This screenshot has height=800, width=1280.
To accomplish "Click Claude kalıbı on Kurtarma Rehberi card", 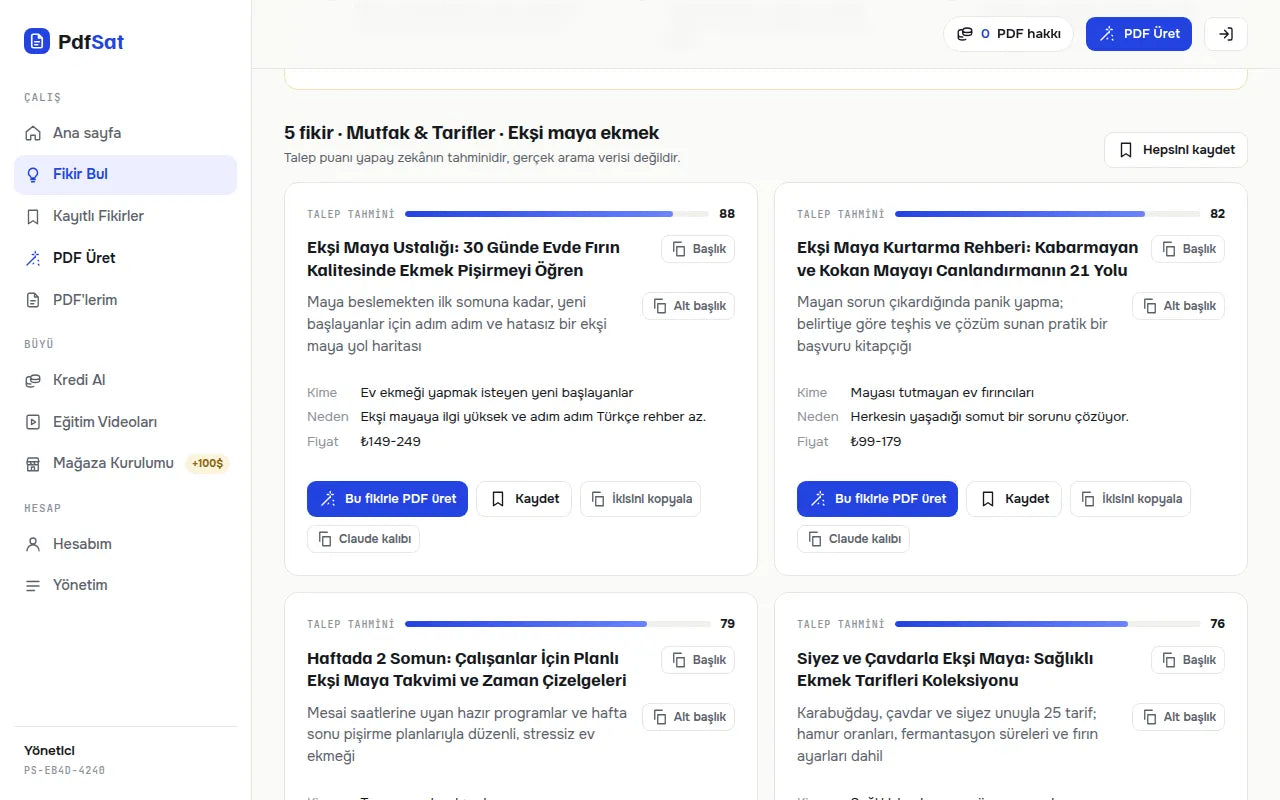I will point(854,539).
